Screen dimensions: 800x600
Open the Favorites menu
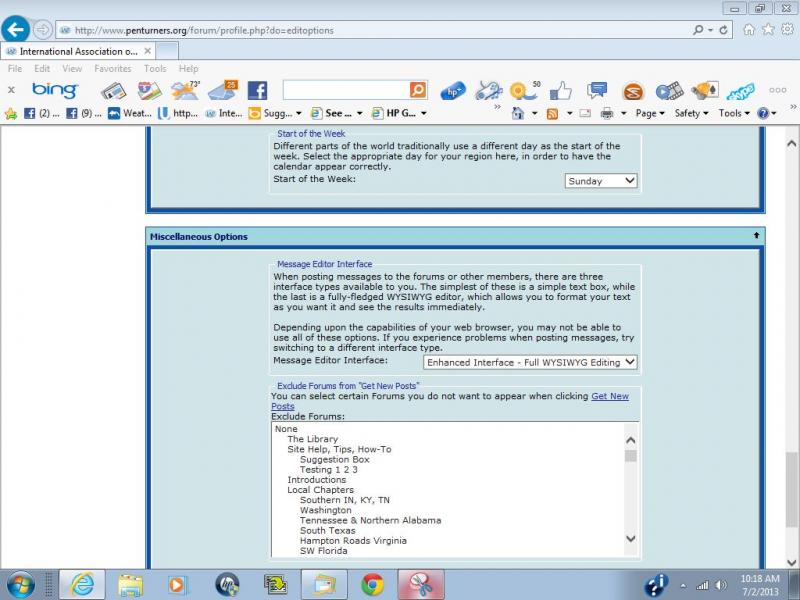coord(112,69)
